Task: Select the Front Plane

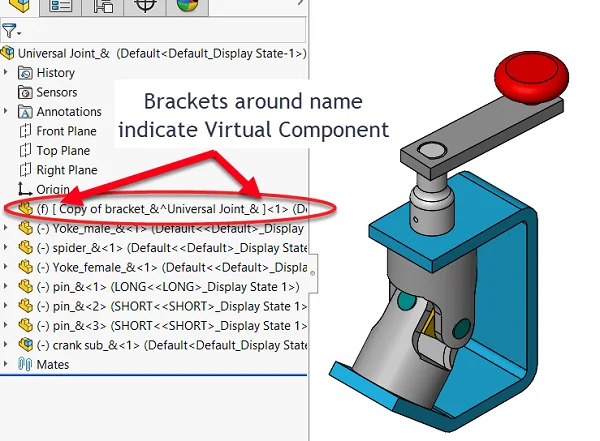Action: (66, 131)
